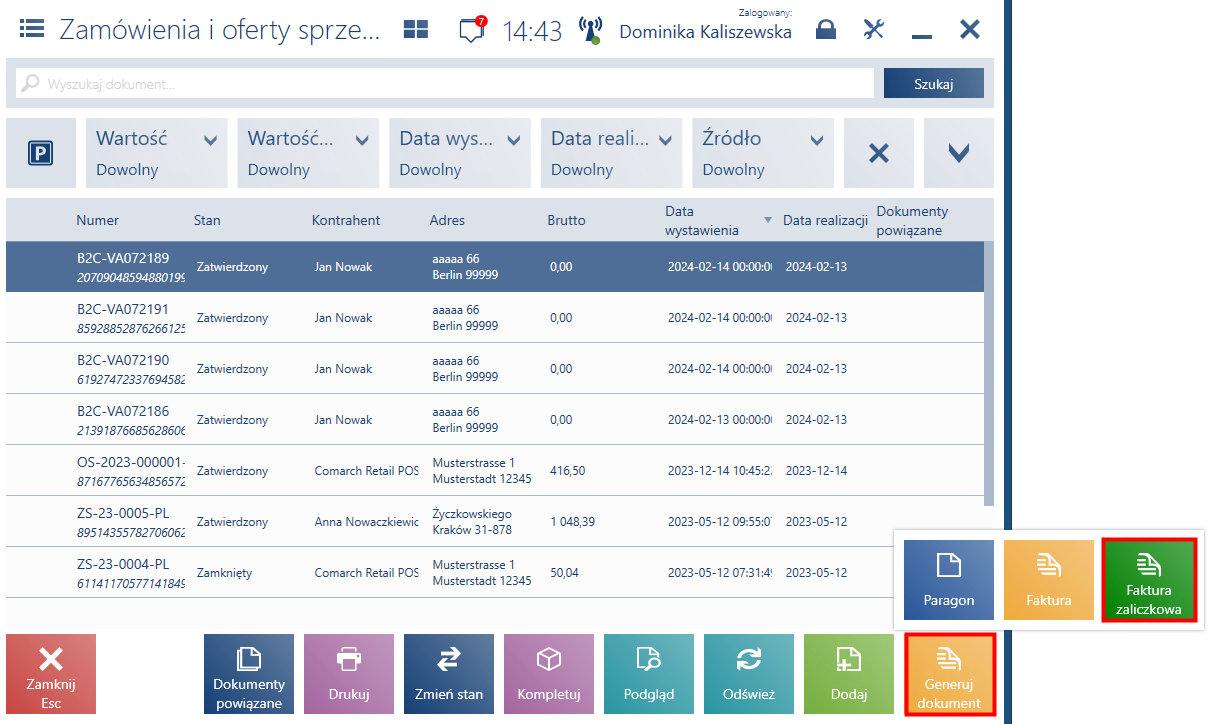Toggle the parking P filter button

tap(41, 153)
